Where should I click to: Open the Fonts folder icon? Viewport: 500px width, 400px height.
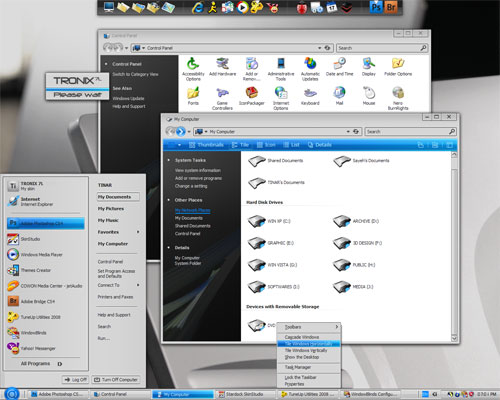click(193, 96)
